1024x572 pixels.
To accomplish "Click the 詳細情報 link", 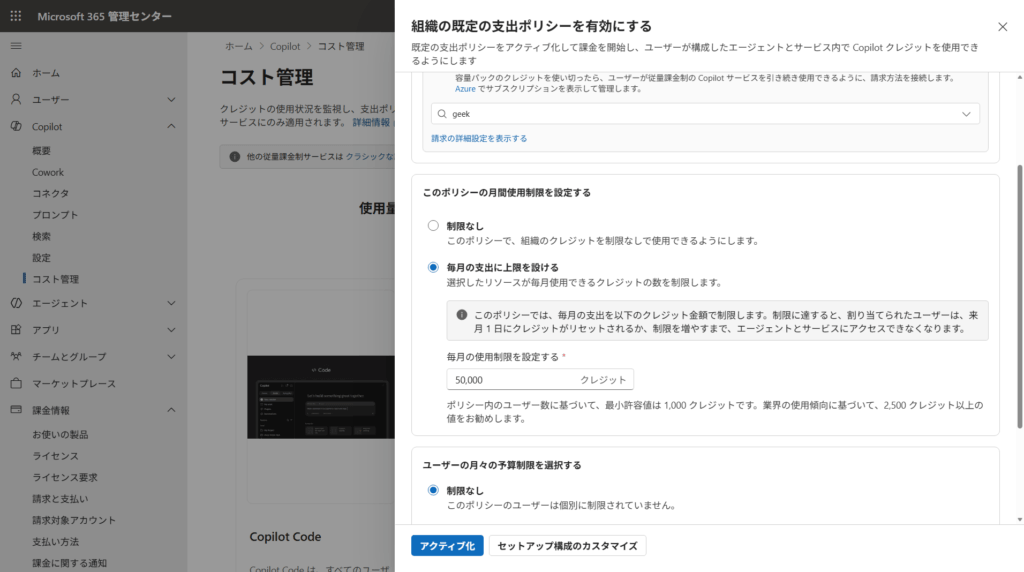I will coord(371,122).
